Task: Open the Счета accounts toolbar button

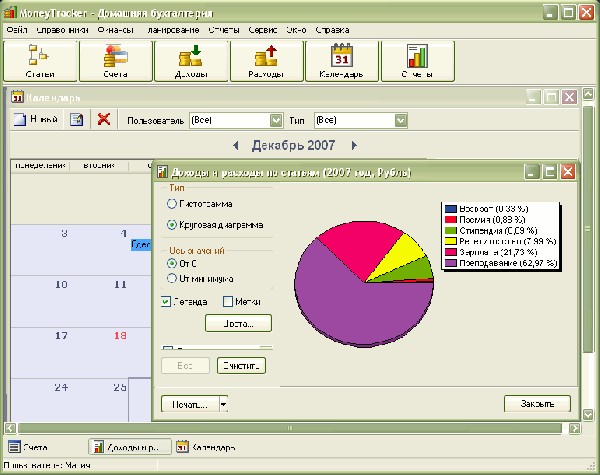Action: 116,62
